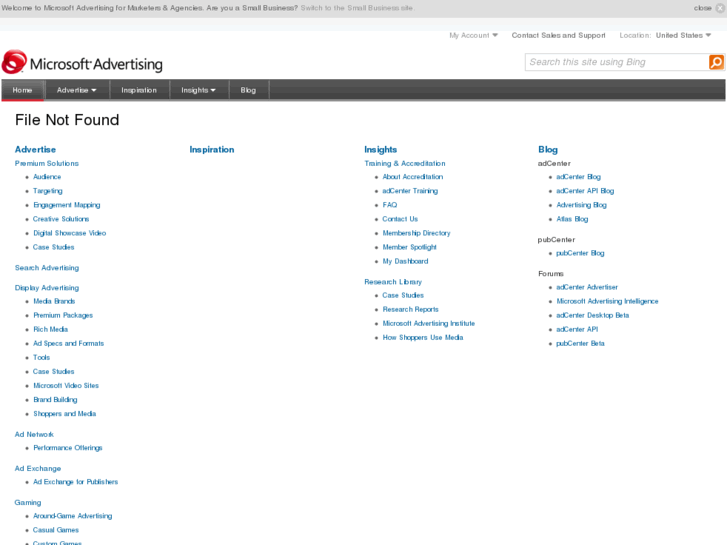Open the Advertising Blog link

(x=581, y=205)
